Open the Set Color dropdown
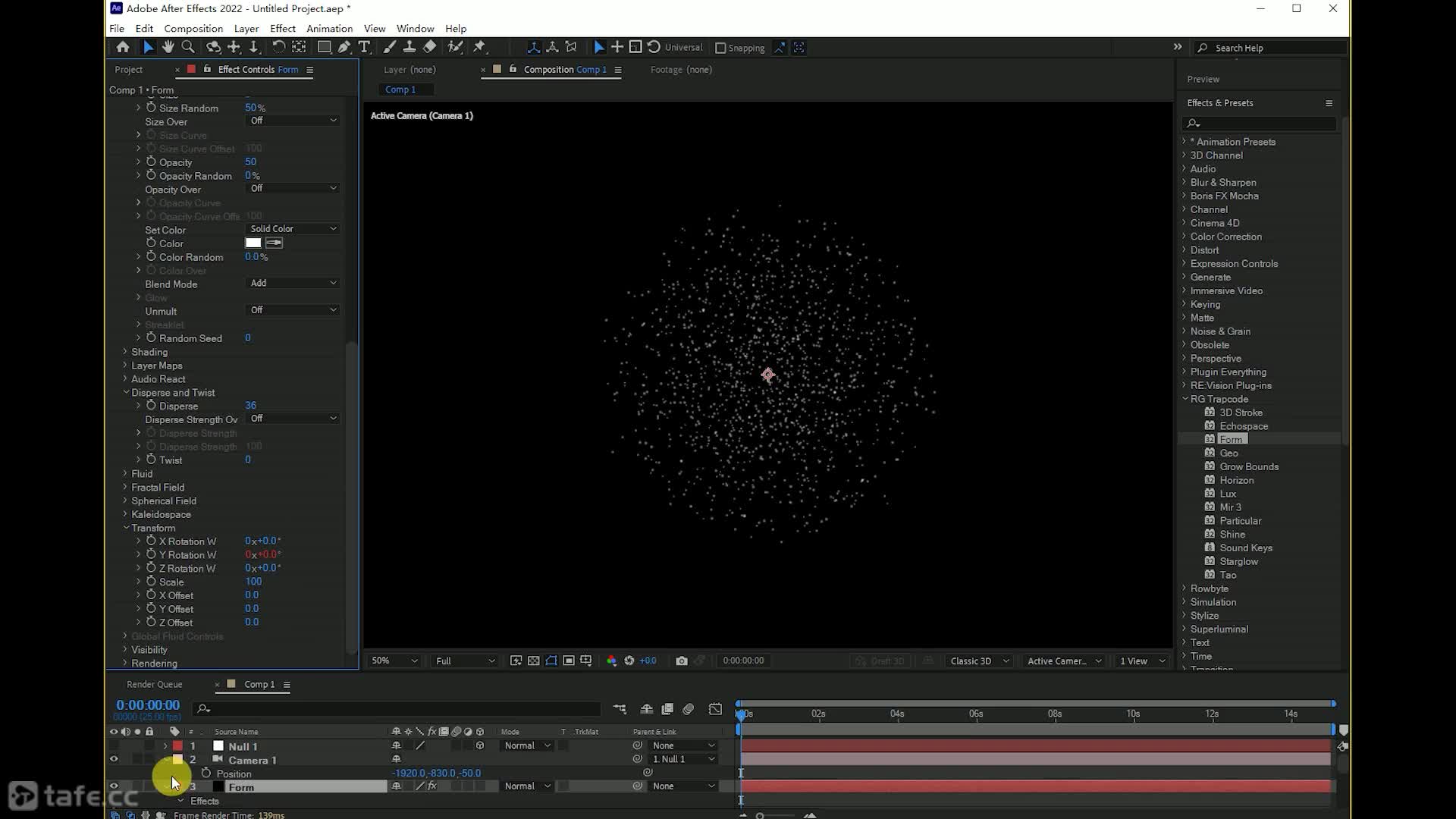The width and height of the screenshot is (1456, 819). tap(293, 228)
